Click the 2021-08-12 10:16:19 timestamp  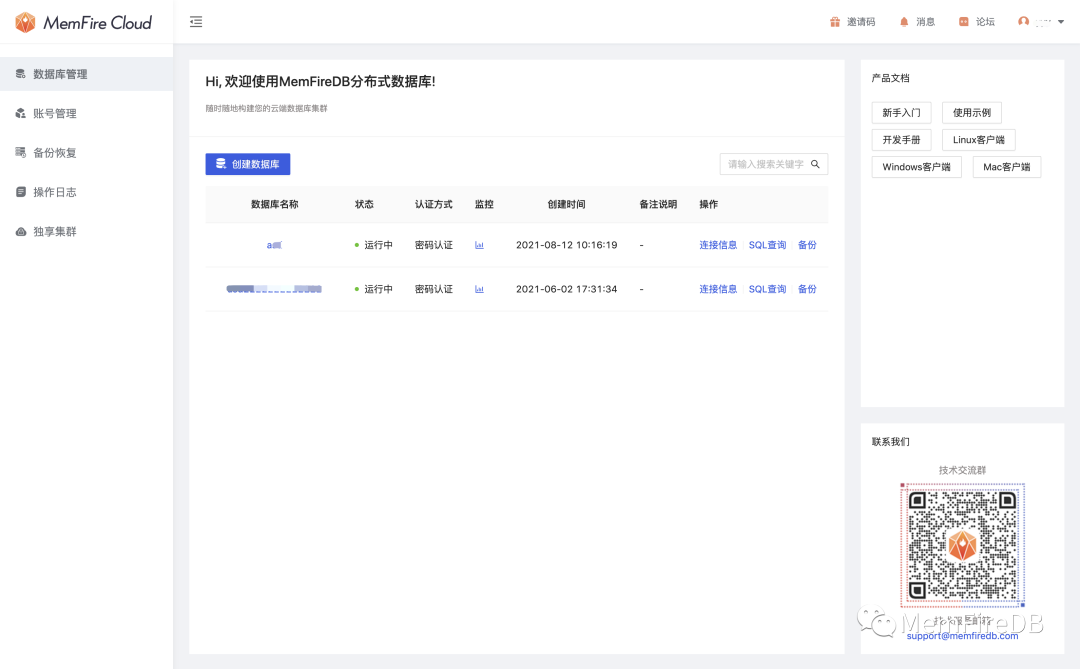(x=567, y=245)
